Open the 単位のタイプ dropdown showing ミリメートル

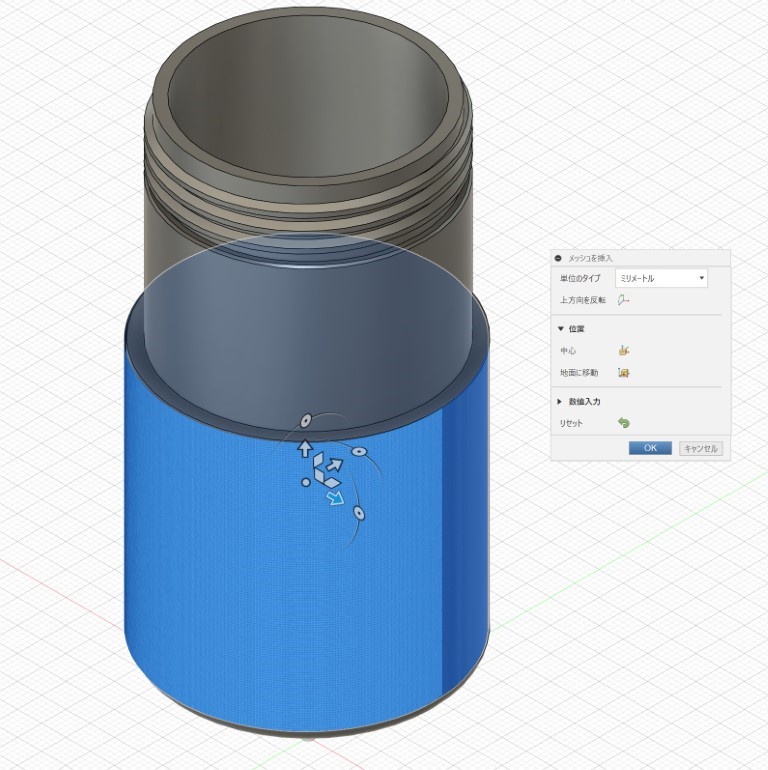[661, 278]
